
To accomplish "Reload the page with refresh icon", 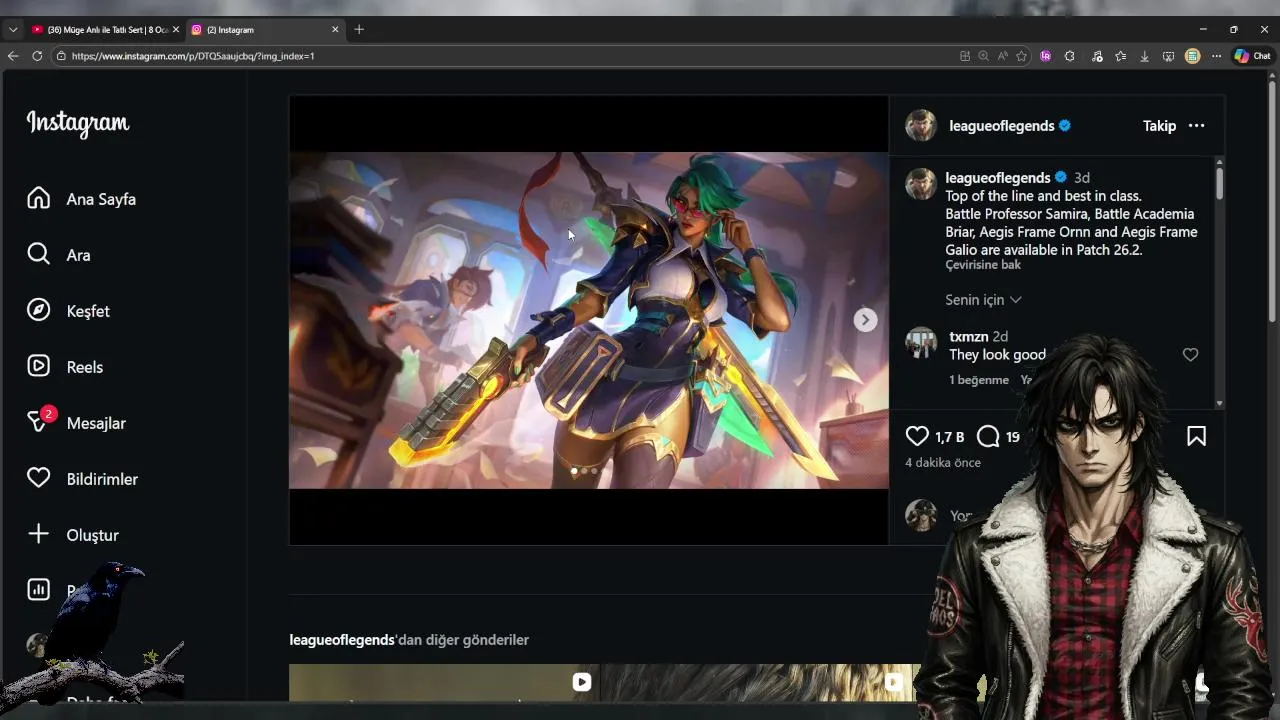I will click(37, 56).
